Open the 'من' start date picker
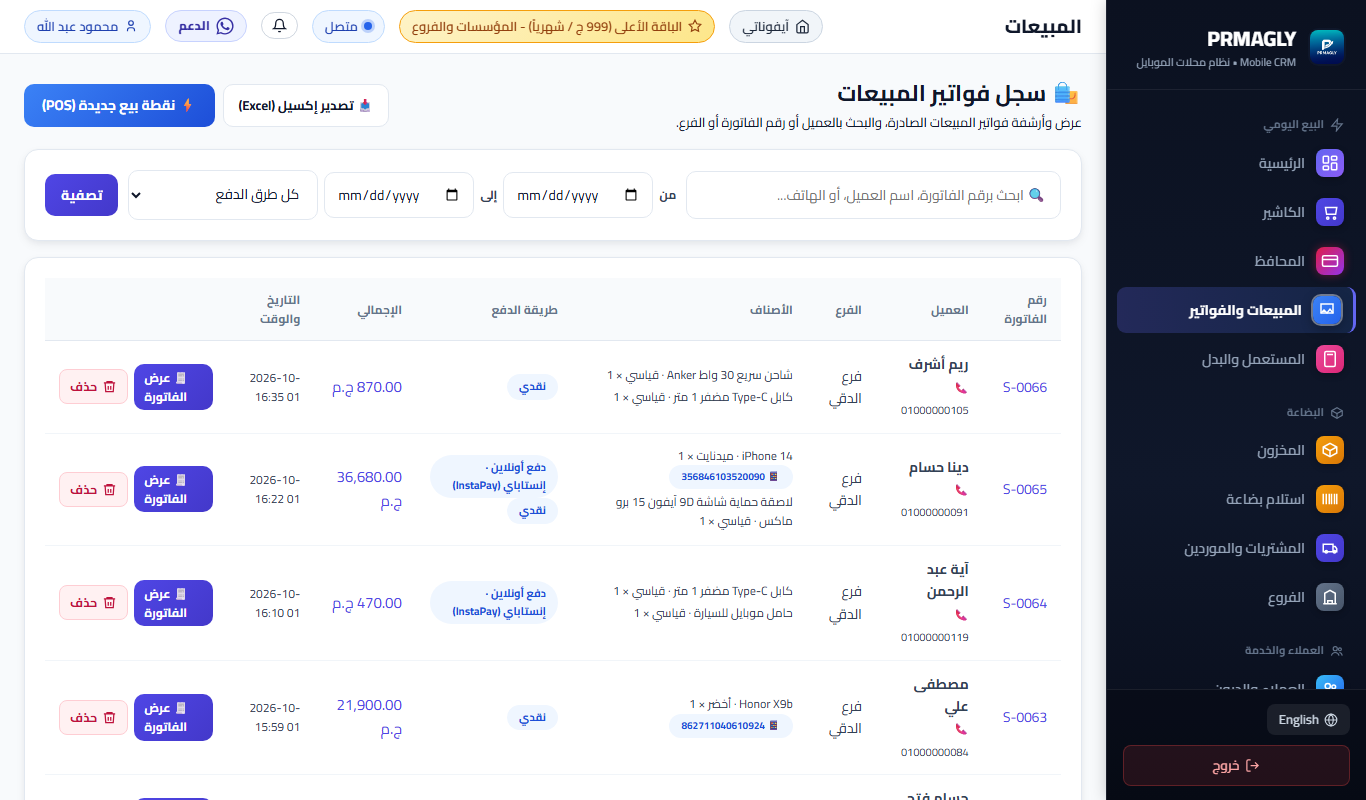This screenshot has height=800, width=1366. (x=578, y=195)
